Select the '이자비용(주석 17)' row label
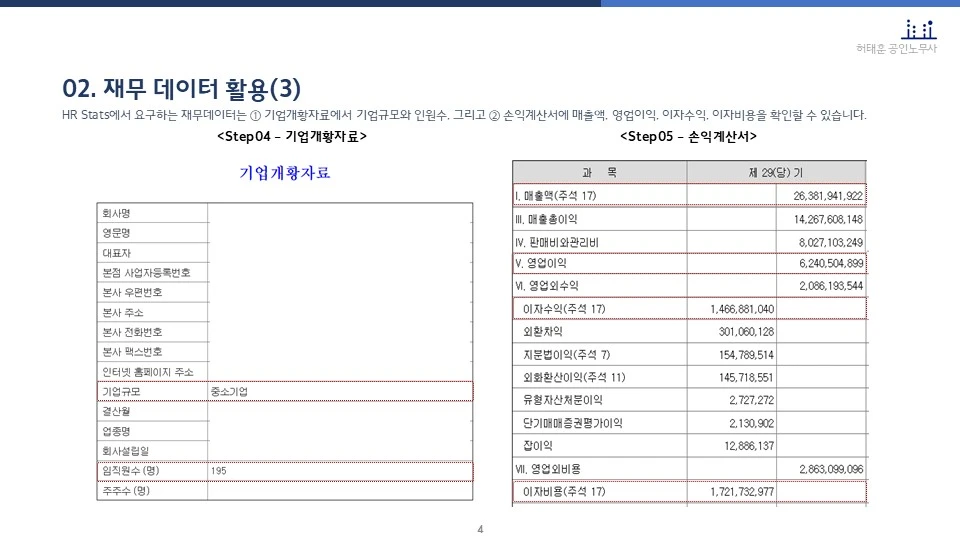This screenshot has width=960, height=540. click(x=564, y=492)
